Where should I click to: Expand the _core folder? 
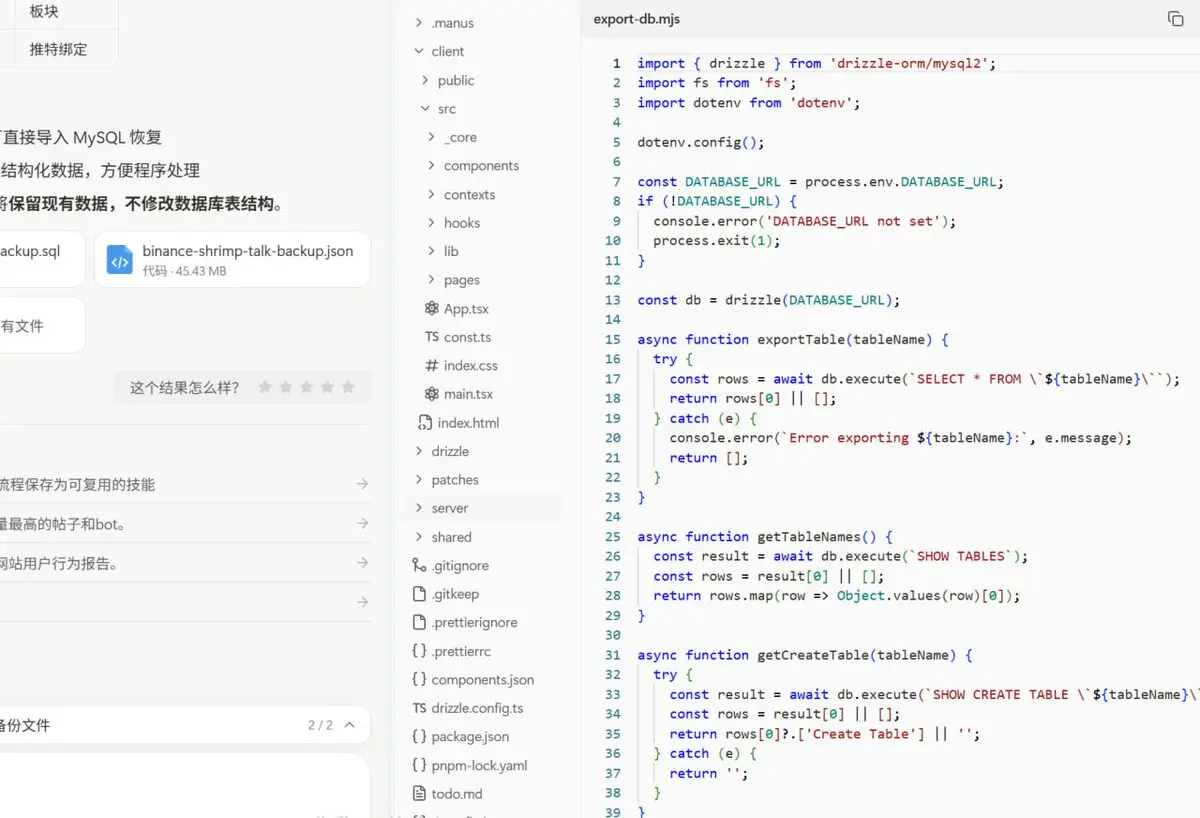tap(431, 137)
